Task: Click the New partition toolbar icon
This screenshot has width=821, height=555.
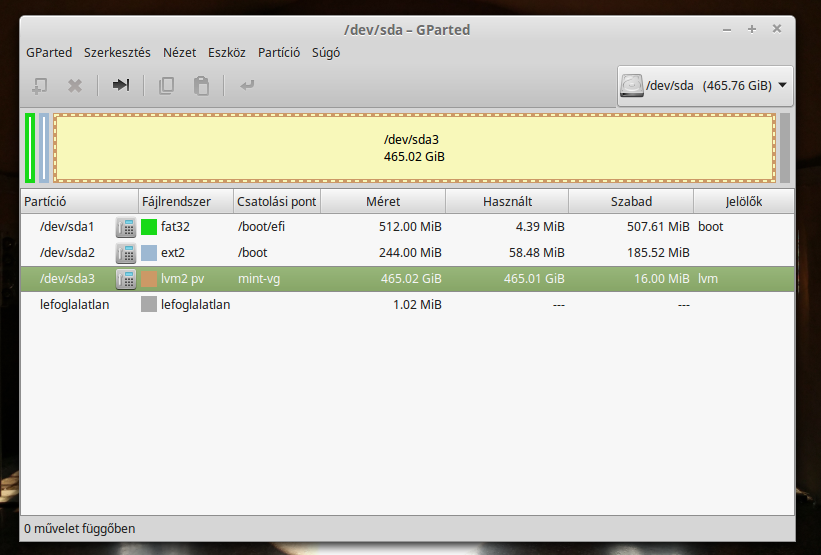Action: click(x=40, y=85)
